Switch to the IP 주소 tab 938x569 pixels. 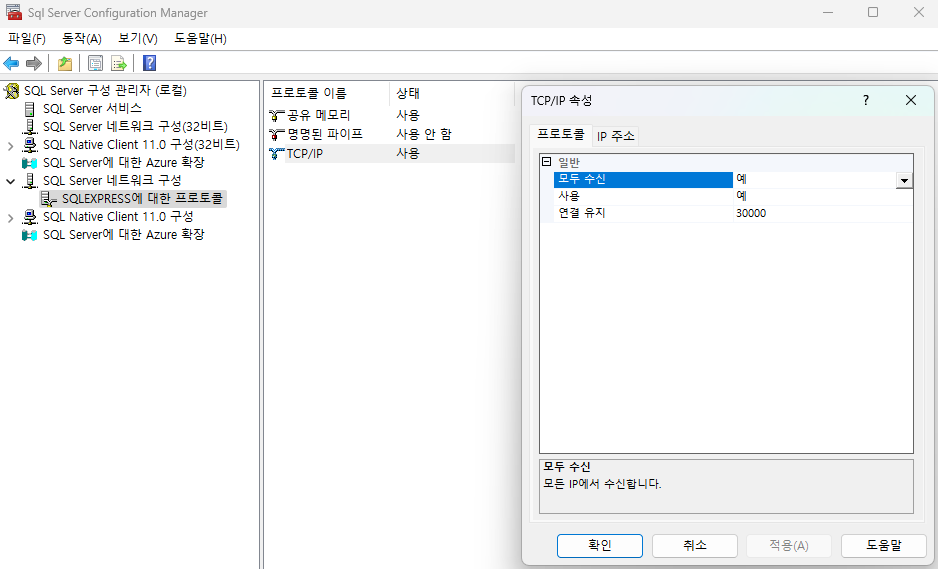click(x=616, y=136)
